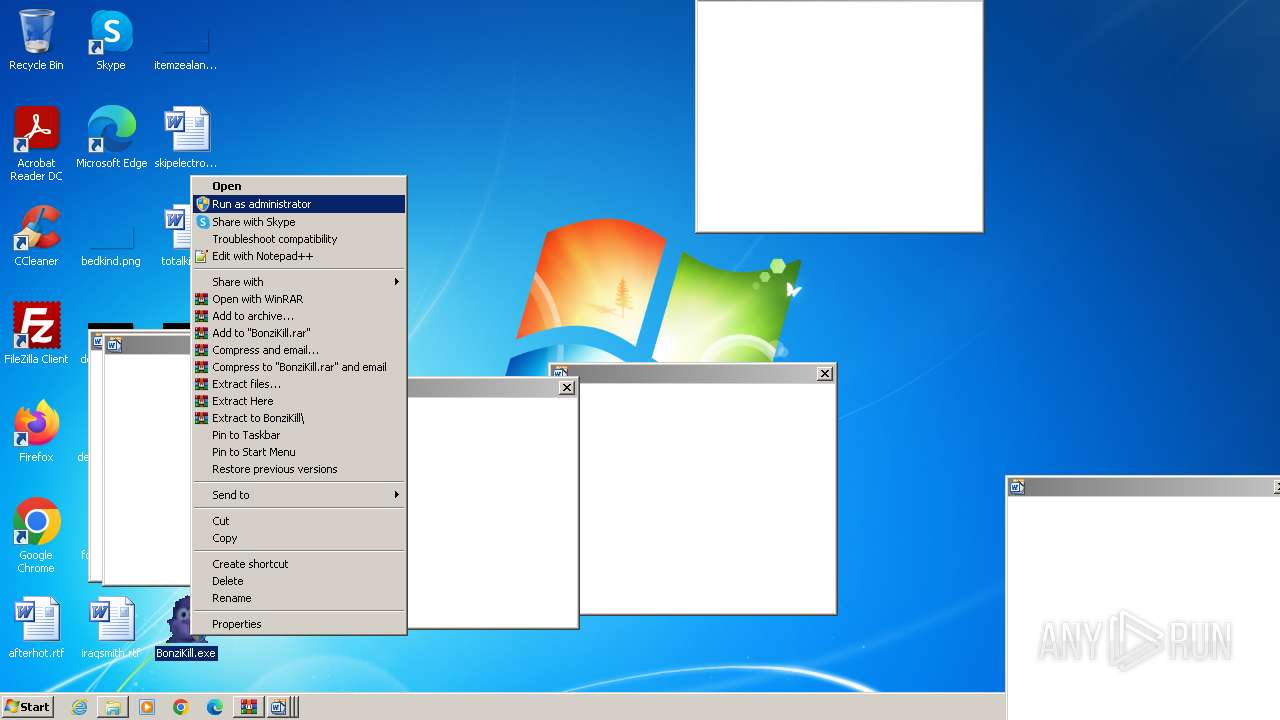Viewport: 1280px width, 720px height.
Task: Open Properties from context menu
Action: pos(299,624)
